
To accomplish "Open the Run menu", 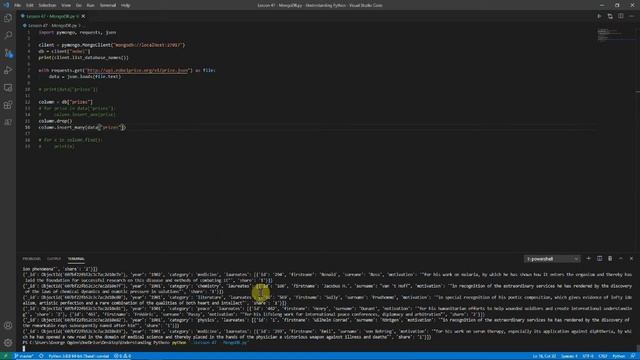I will pyautogui.click(x=90, y=5).
